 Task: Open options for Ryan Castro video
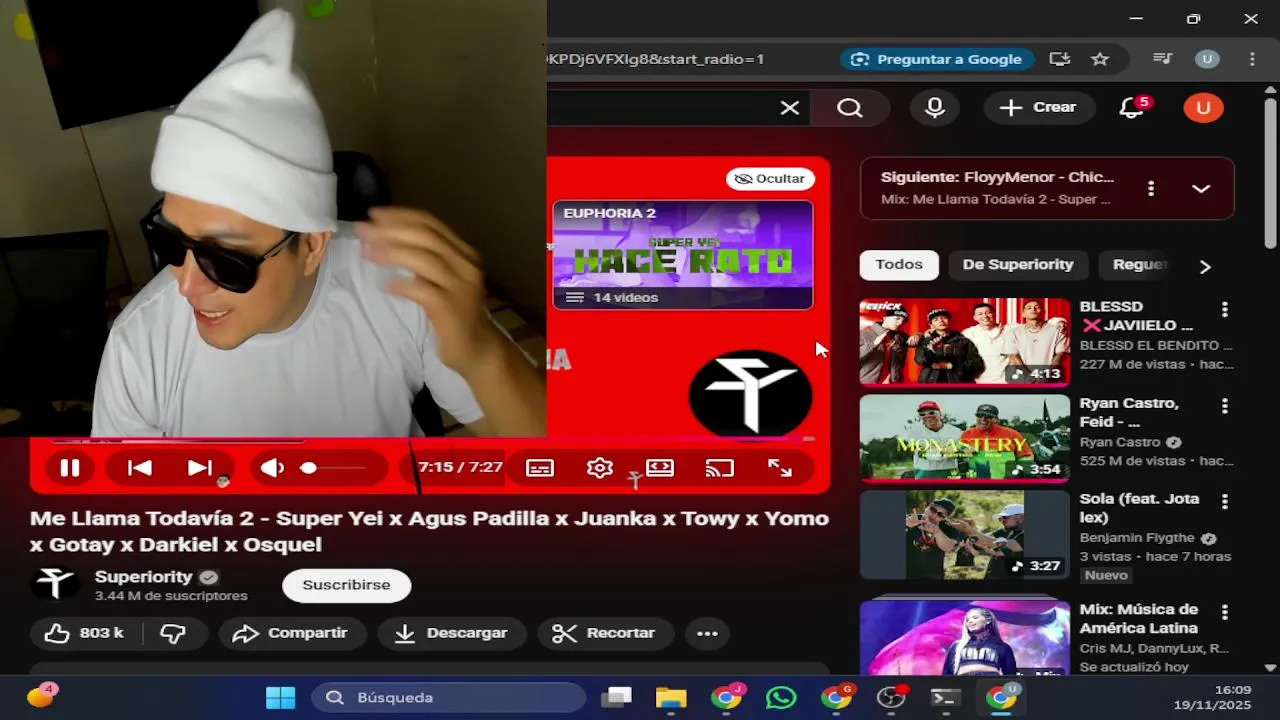click(1225, 406)
